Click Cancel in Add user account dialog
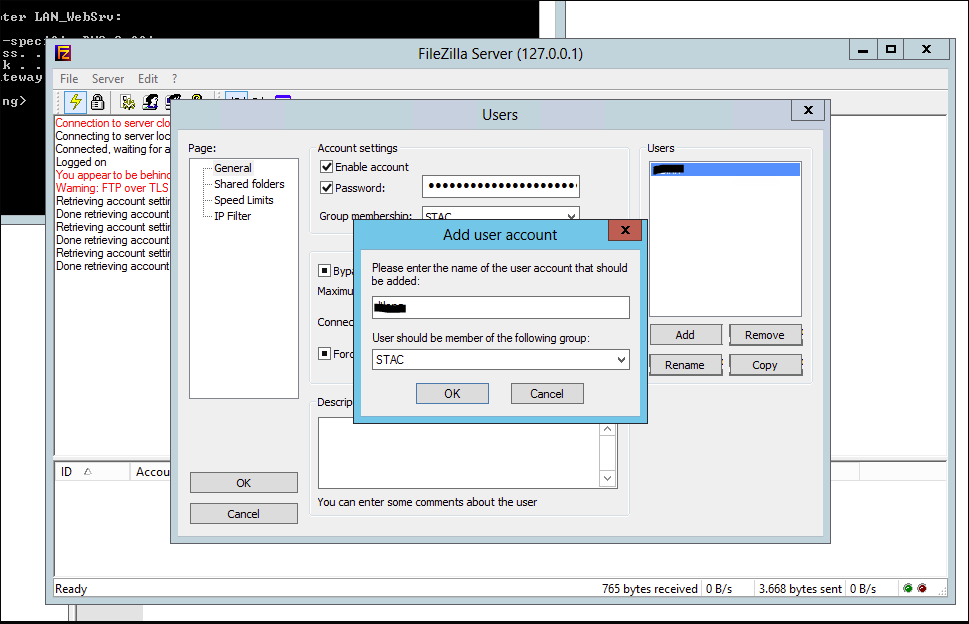Screen dimensions: 969x624 [x=547, y=394]
